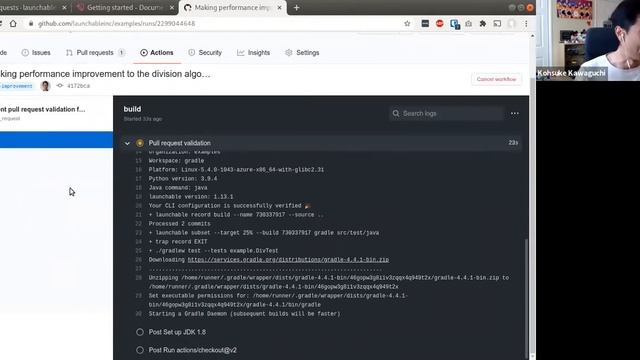
Task: Click log line 'Processed 2 commits'
Action: 180,224
